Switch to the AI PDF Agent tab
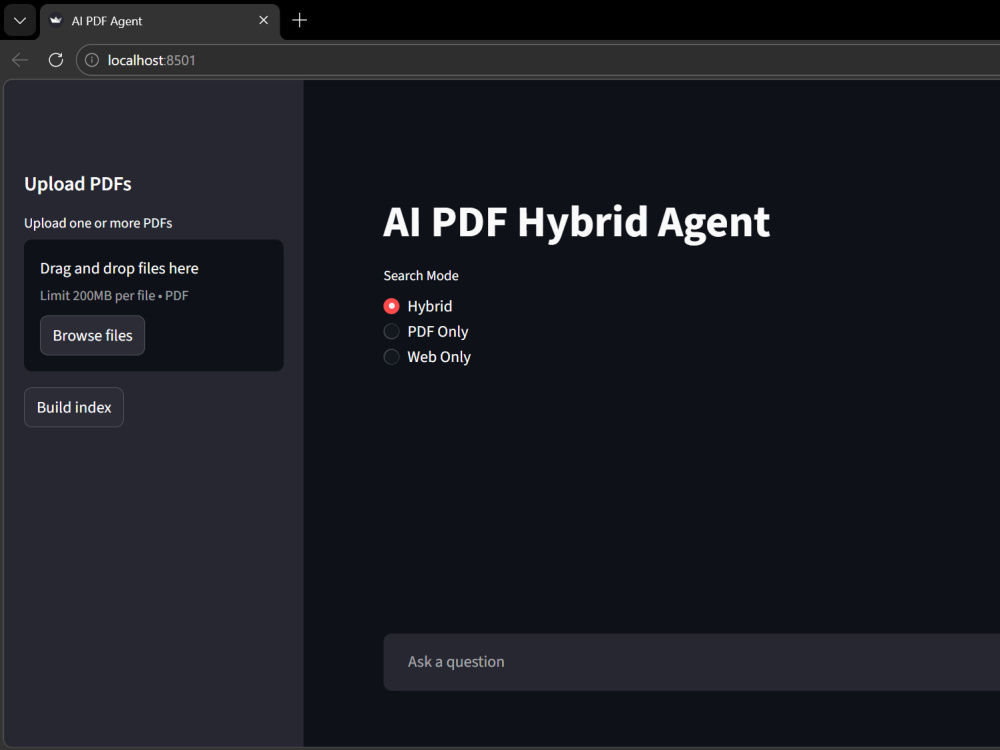This screenshot has width=1000, height=750. coord(159,21)
